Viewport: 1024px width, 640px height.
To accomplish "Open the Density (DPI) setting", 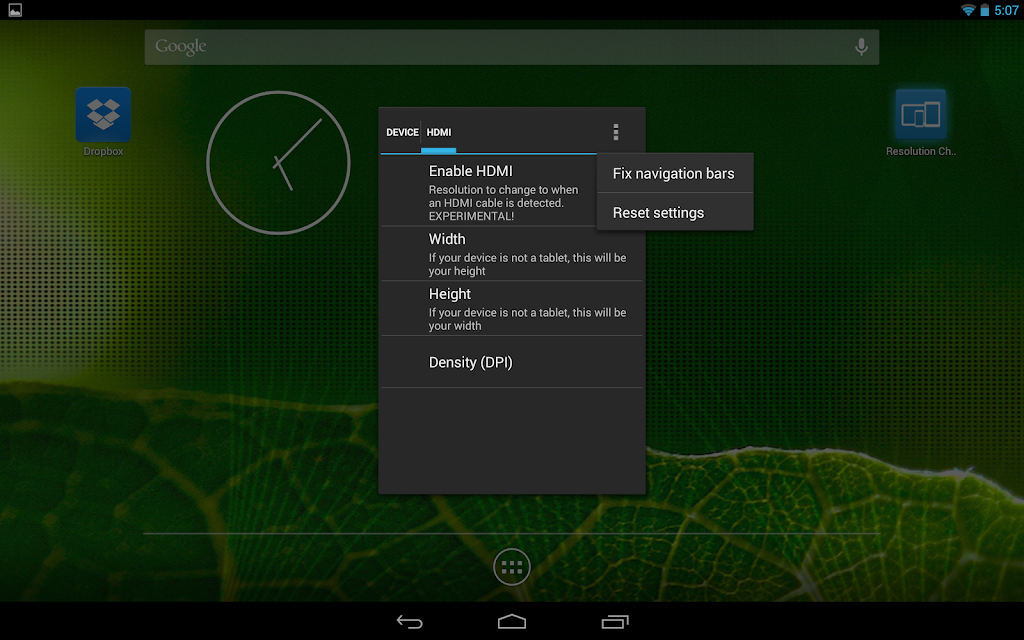I will [512, 362].
